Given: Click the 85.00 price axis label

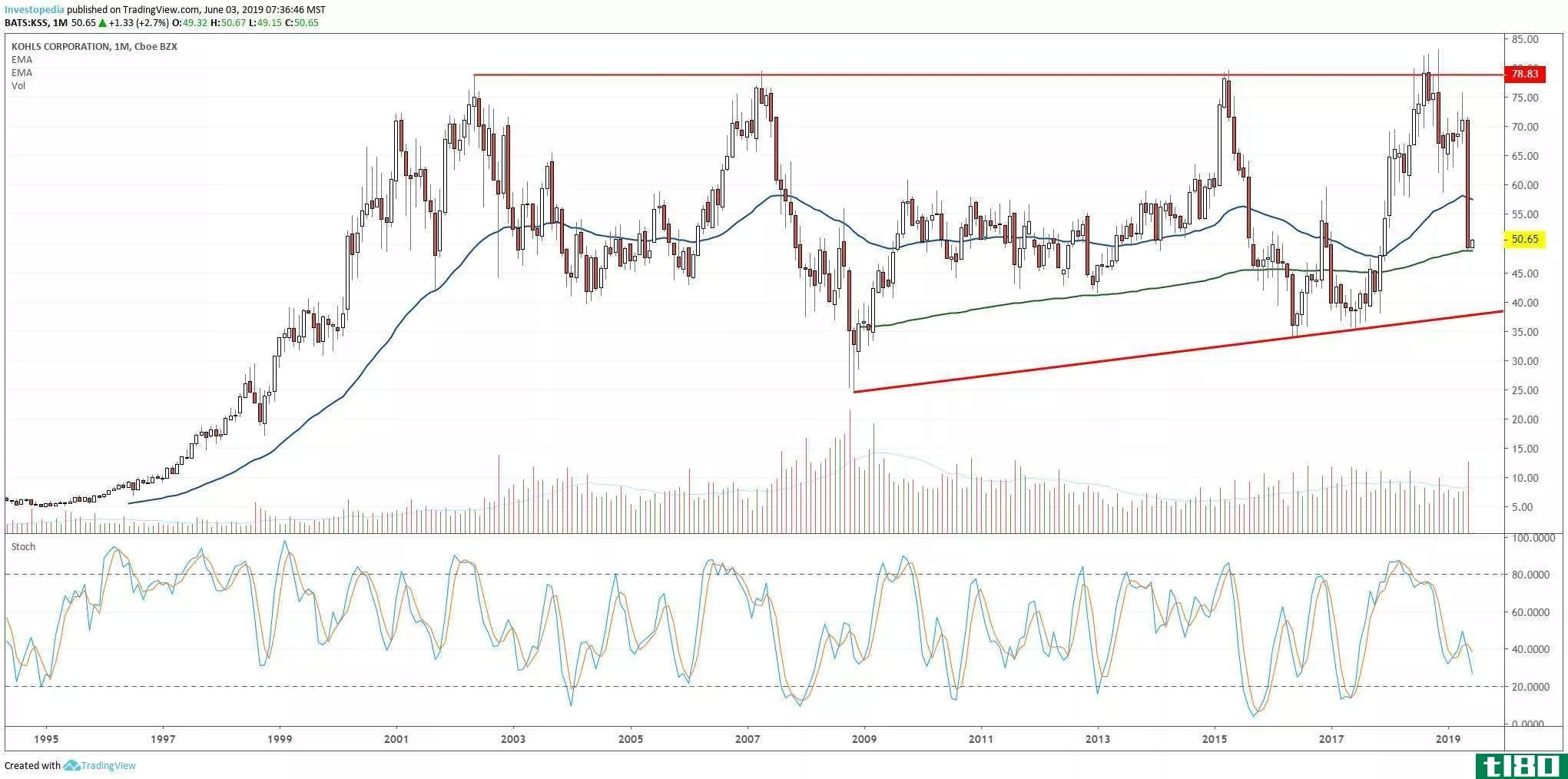Looking at the screenshot, I should tap(1525, 39).
